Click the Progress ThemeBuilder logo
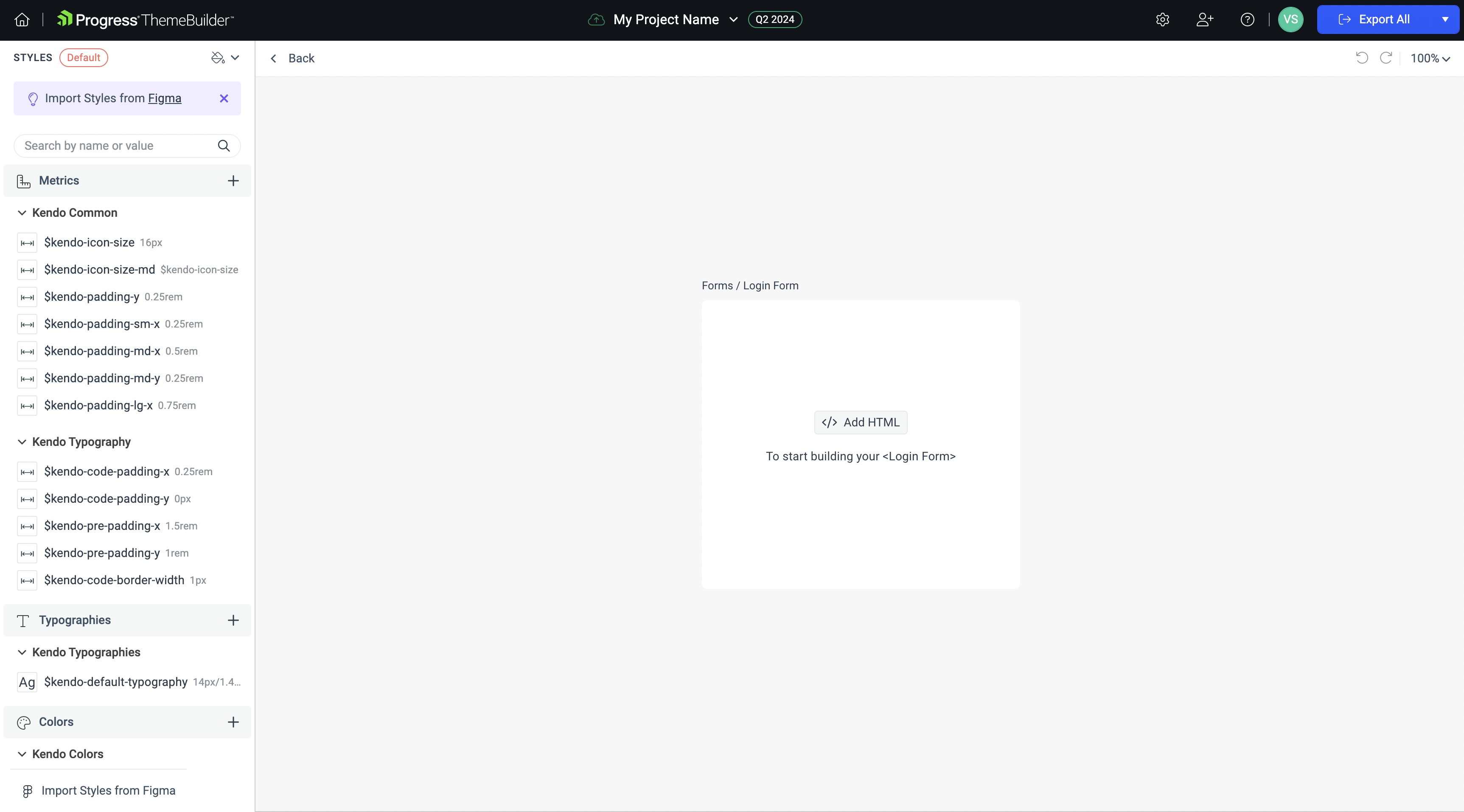 click(146, 20)
